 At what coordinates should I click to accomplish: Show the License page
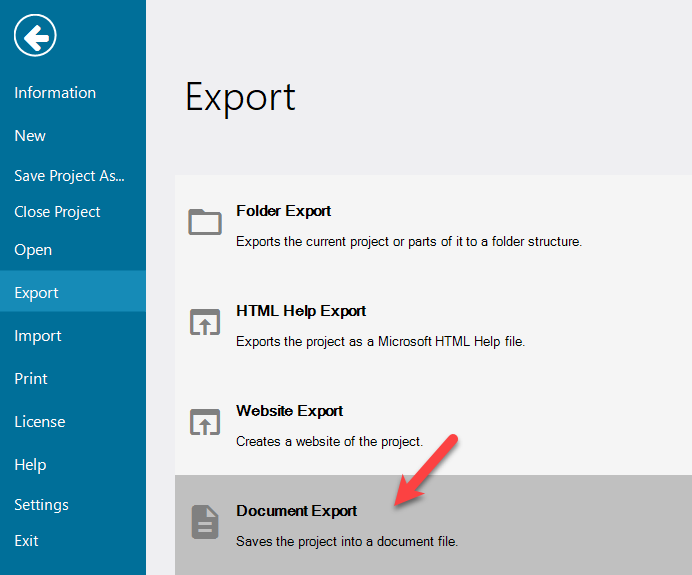(39, 422)
